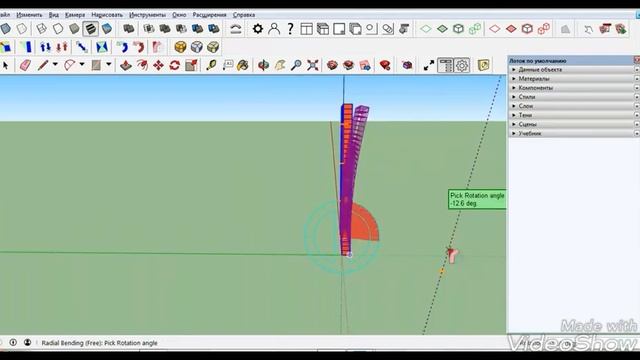Select the pencil Line tool

43,65
